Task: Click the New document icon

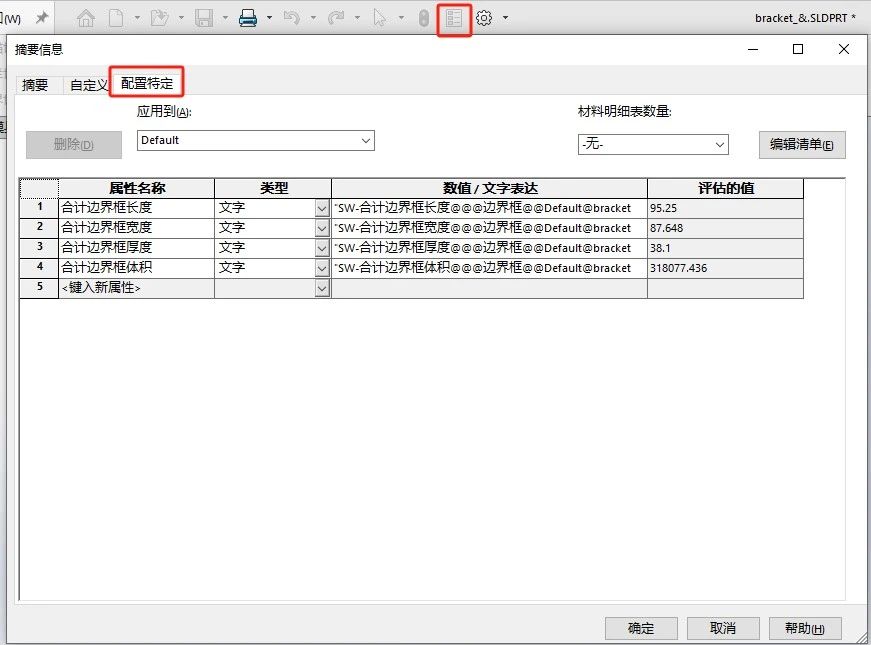Action: point(116,18)
